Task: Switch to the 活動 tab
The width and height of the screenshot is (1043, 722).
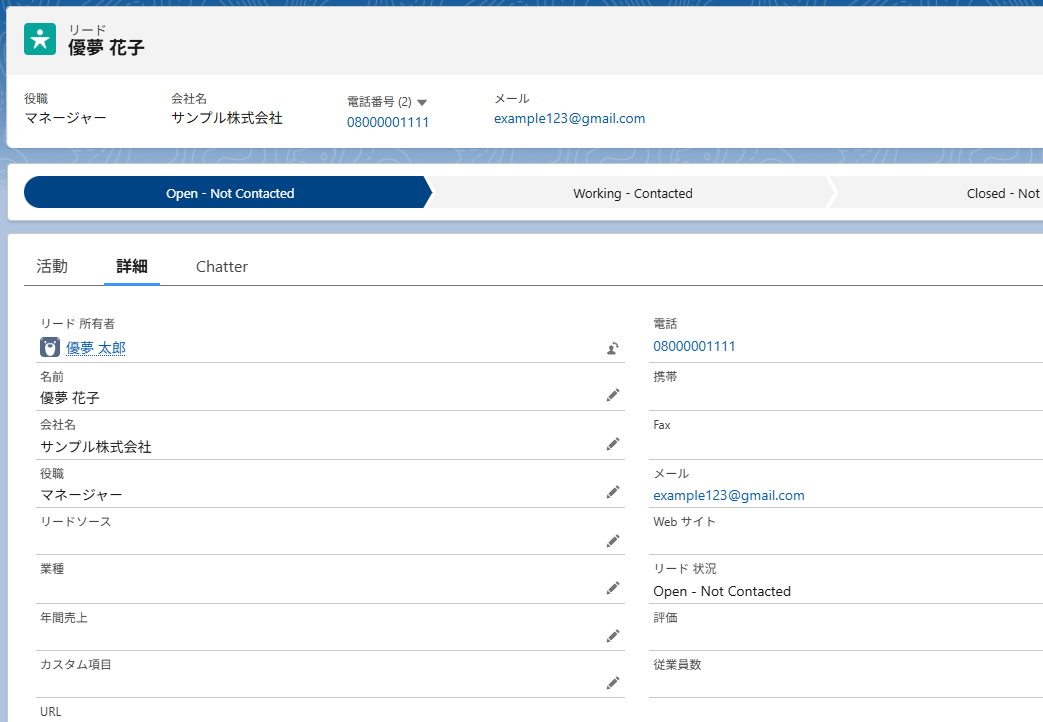Action: click(x=52, y=266)
